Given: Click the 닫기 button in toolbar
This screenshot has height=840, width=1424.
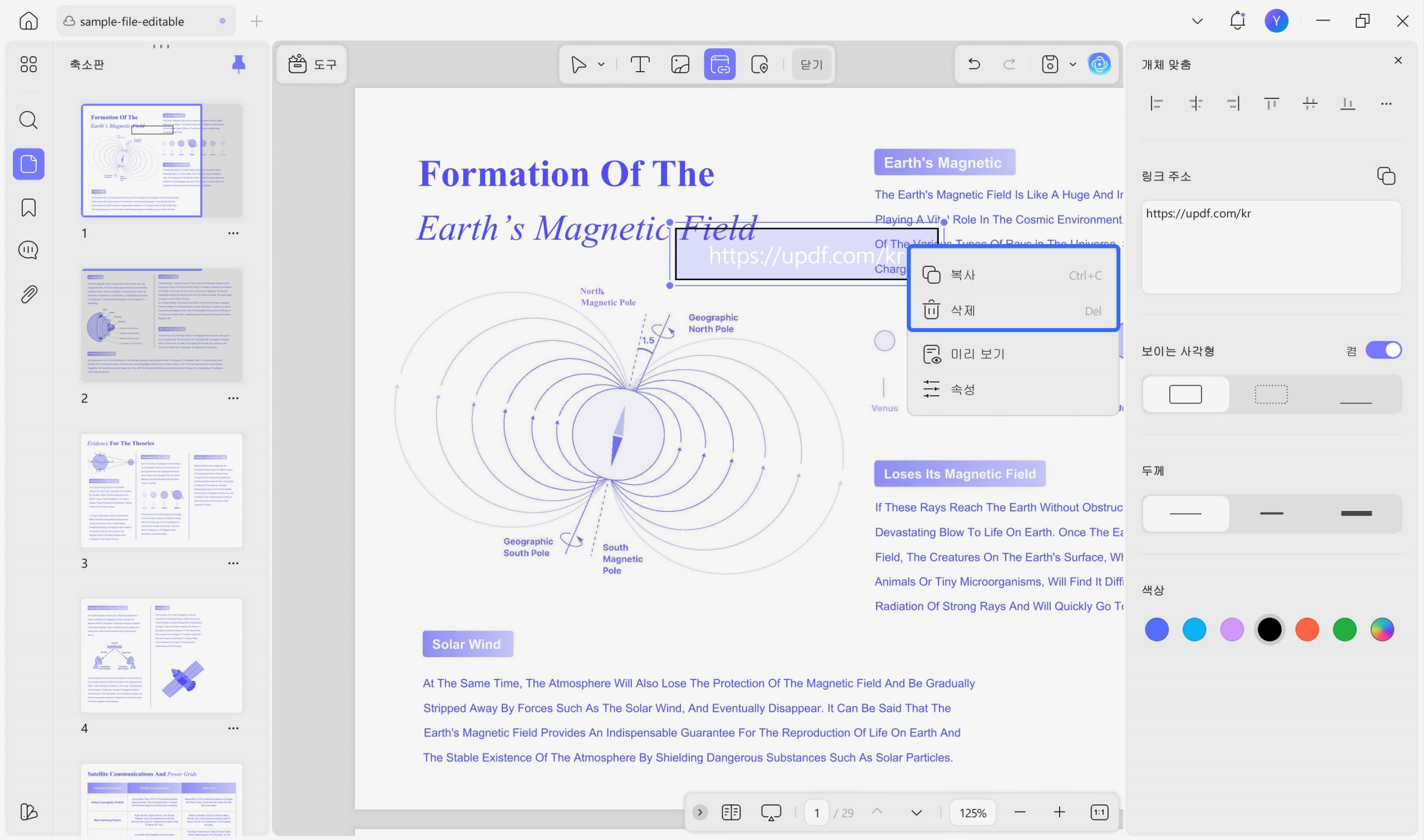Looking at the screenshot, I should tap(811, 64).
